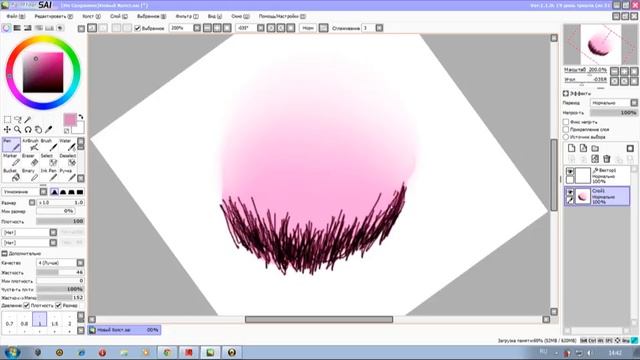Select brush size 2 preset
Image resolution: width=640 pixels, height=360 pixels.
69,319
